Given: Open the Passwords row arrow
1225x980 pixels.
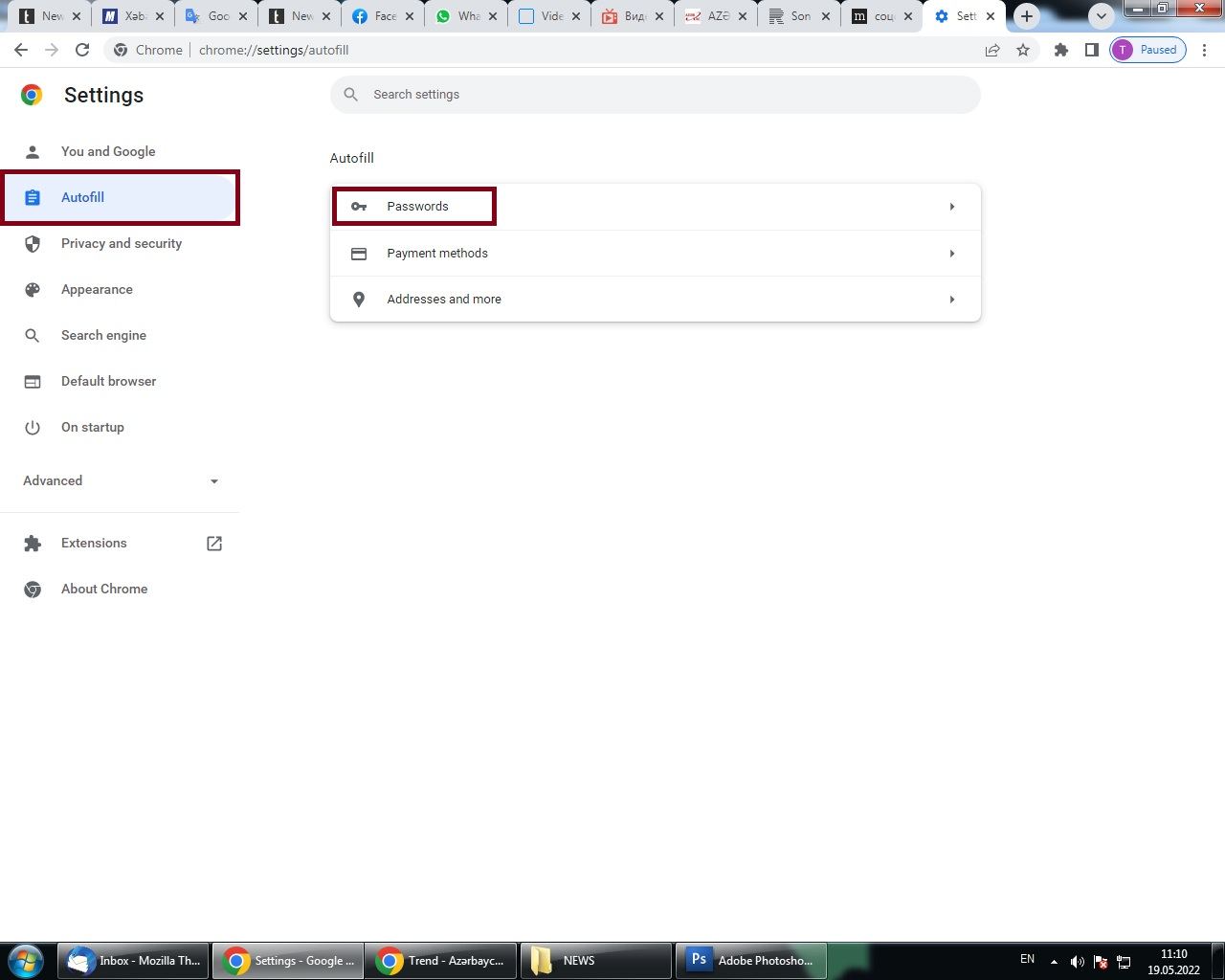Looking at the screenshot, I should pyautogui.click(x=951, y=207).
